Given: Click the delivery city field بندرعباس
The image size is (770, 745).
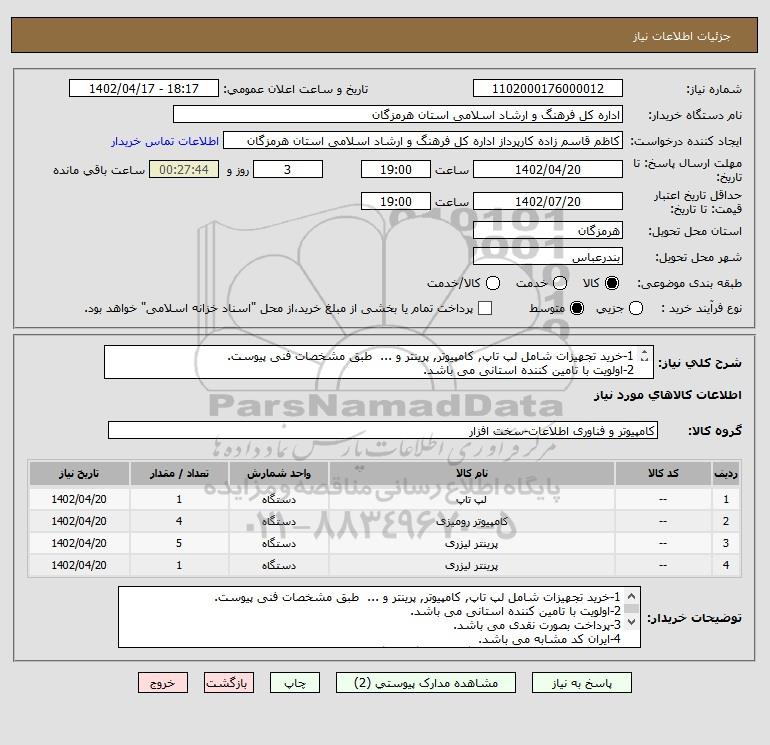Looking at the screenshot, I should coord(548,257).
